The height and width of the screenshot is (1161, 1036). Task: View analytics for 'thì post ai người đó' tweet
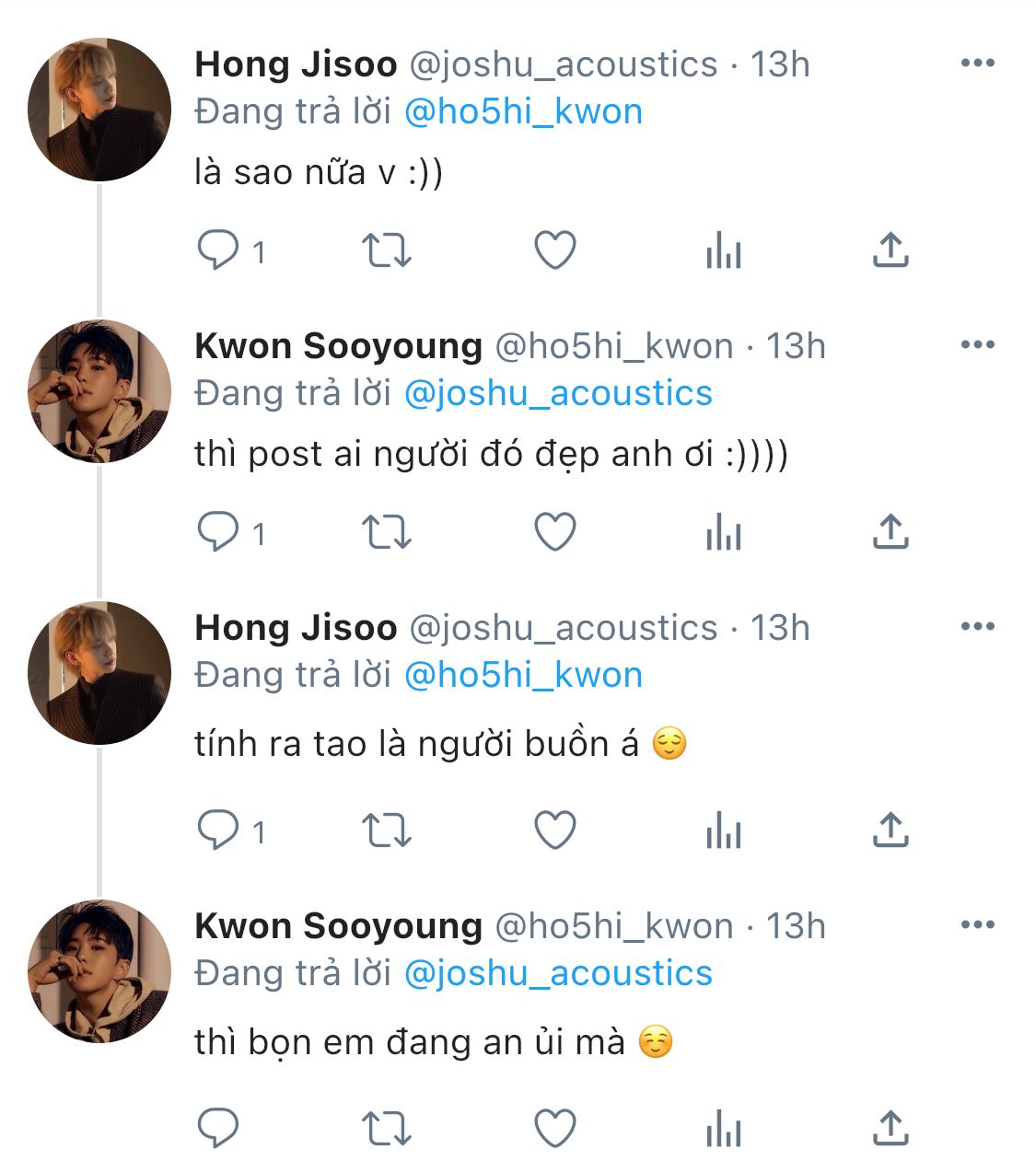(x=723, y=531)
